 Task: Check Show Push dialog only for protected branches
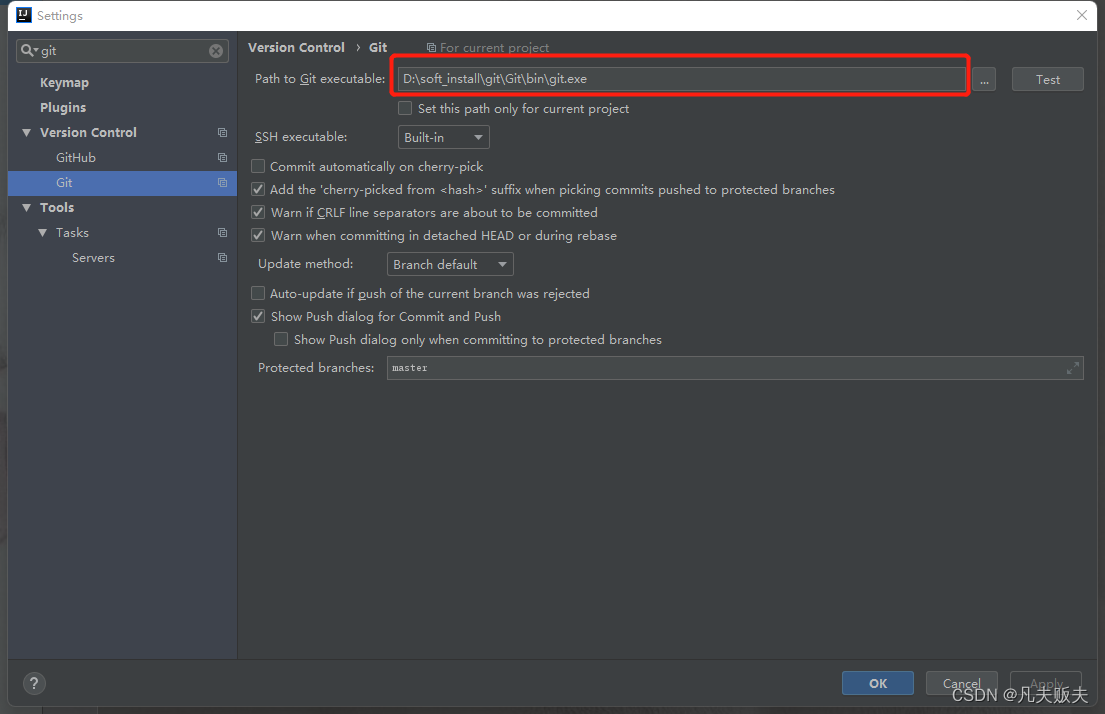coord(280,340)
